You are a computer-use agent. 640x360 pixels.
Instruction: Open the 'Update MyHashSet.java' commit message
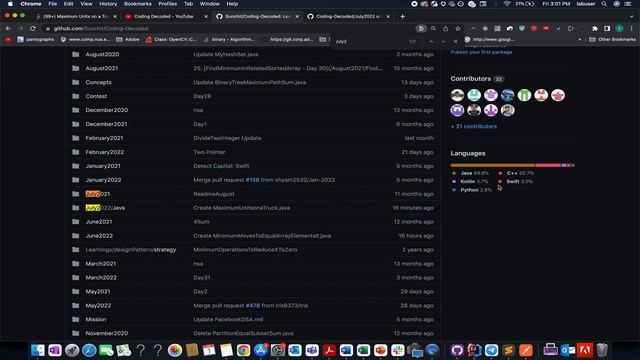point(226,54)
